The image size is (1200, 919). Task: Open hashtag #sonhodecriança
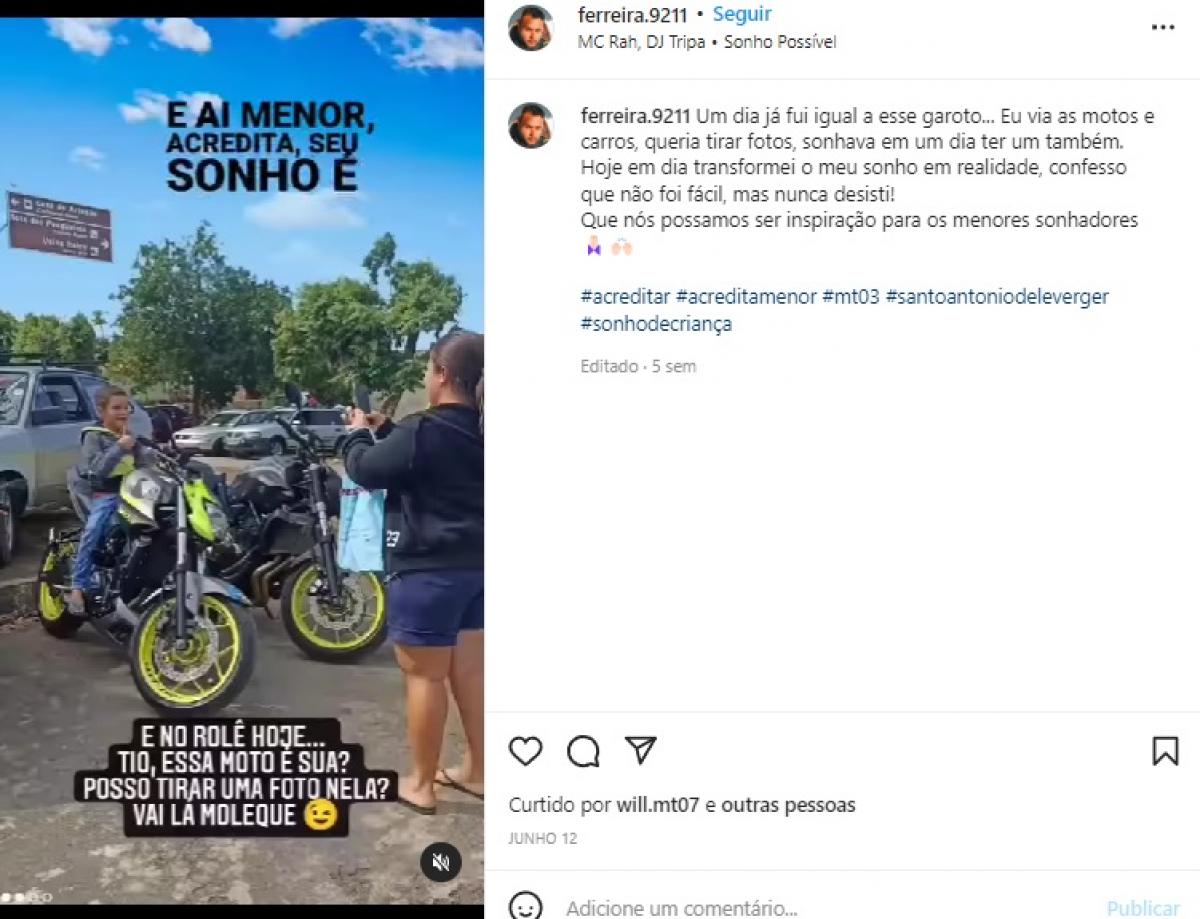pos(656,324)
